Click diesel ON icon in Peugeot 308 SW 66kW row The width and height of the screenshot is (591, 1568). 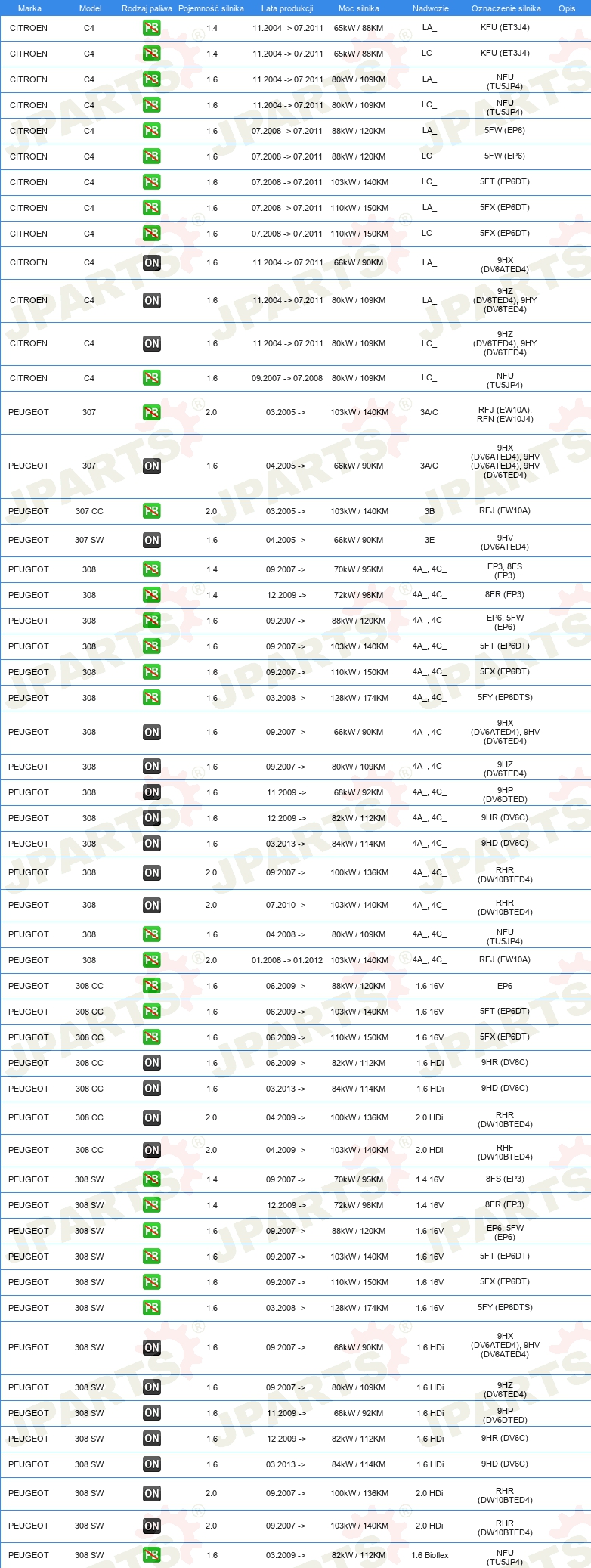(x=152, y=1348)
